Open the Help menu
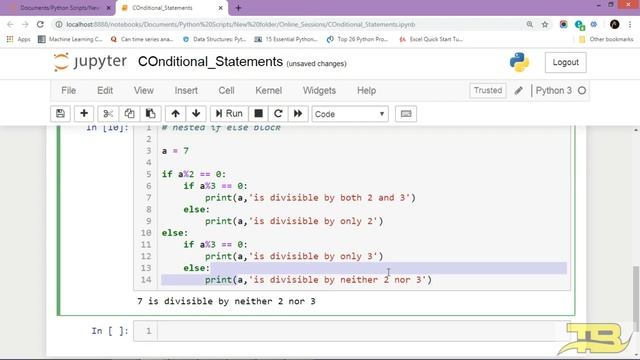Image resolution: width=640 pixels, height=360 pixels. (367, 91)
